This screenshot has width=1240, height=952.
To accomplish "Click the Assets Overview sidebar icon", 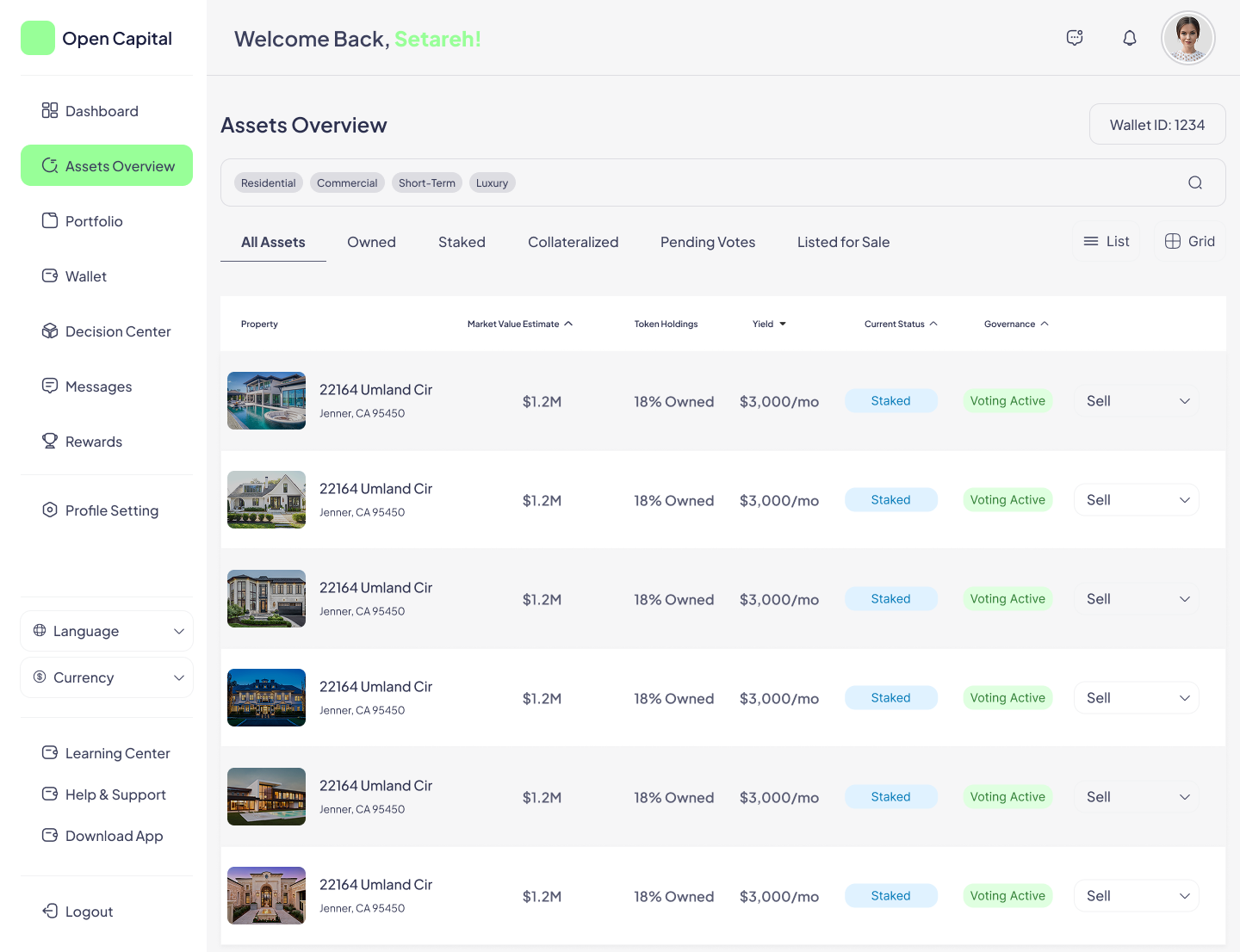I will click(50, 165).
